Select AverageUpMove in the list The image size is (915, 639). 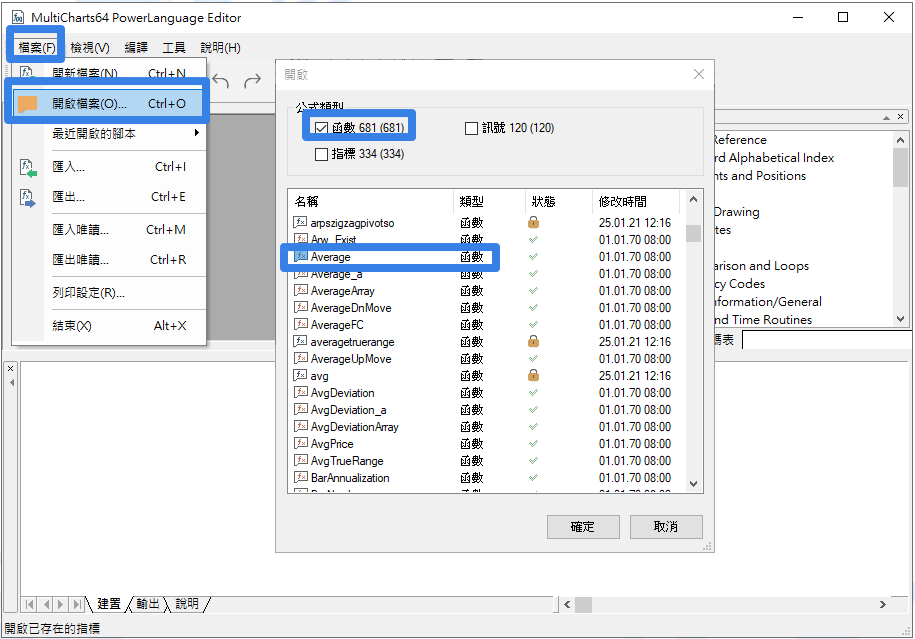pos(486,359)
